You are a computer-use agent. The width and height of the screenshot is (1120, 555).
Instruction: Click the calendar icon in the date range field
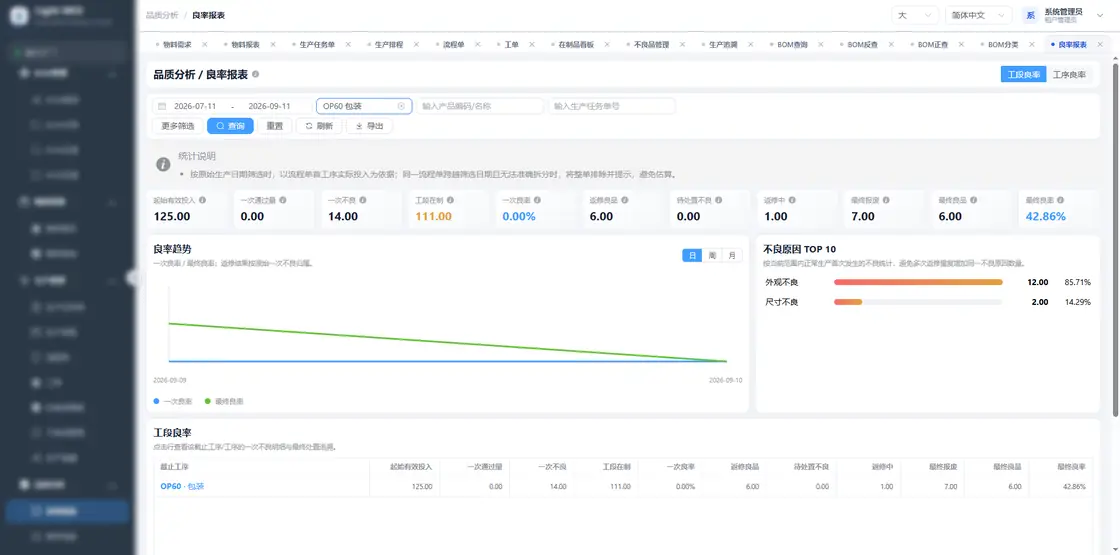(162, 106)
